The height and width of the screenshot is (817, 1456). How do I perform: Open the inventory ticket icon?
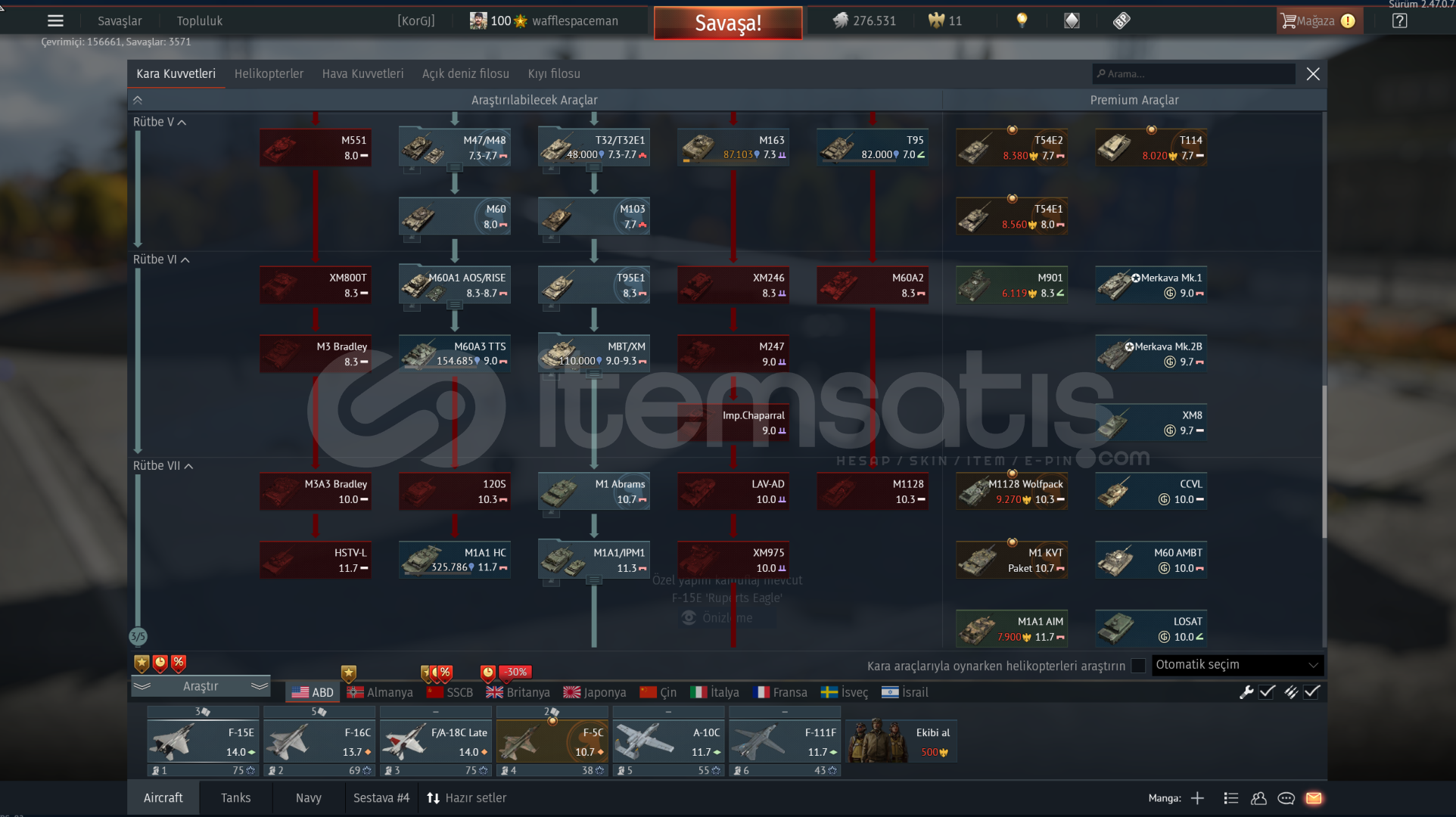tap(1122, 20)
